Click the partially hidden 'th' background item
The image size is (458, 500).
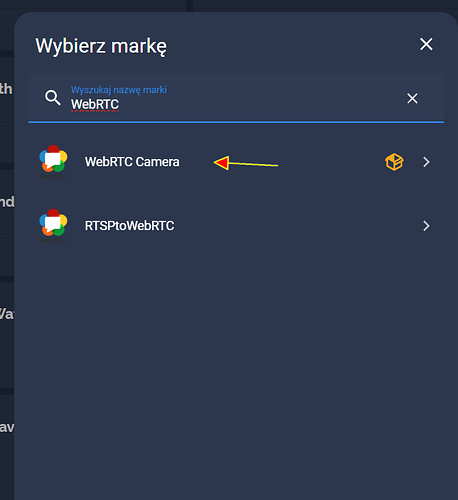point(6,89)
